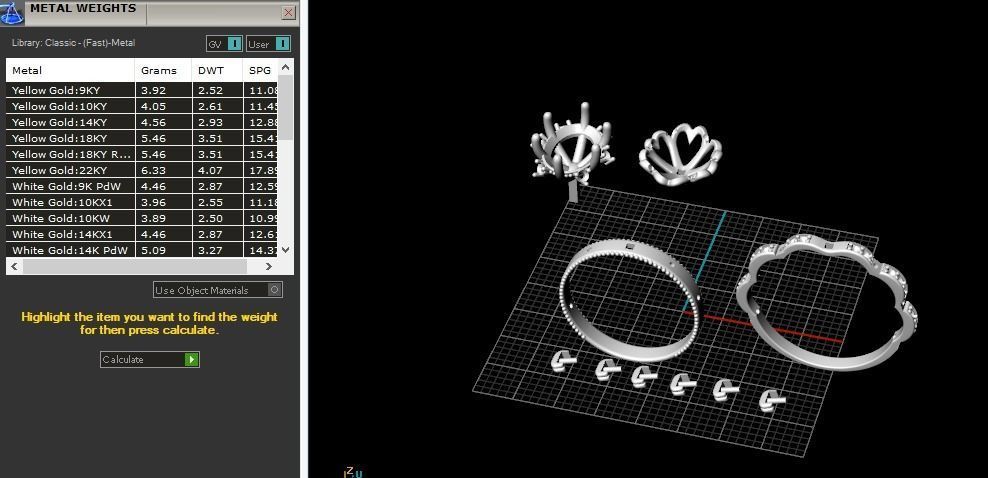The width and height of the screenshot is (988, 478).
Task: Click the 6.33 grams value
Action: [153, 171]
